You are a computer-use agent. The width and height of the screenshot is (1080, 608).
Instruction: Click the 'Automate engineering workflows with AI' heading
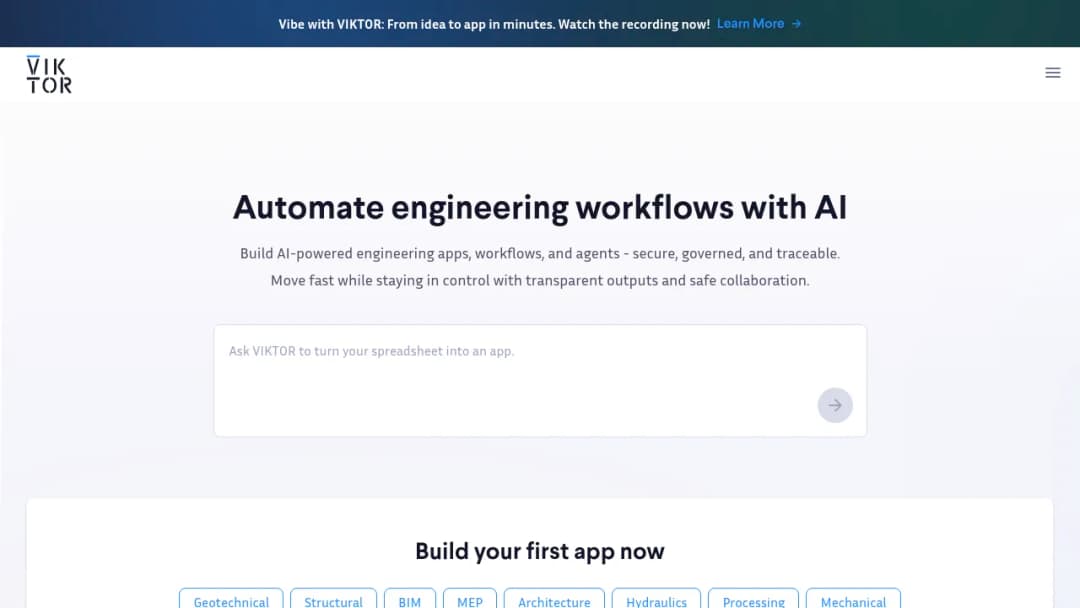coord(540,207)
